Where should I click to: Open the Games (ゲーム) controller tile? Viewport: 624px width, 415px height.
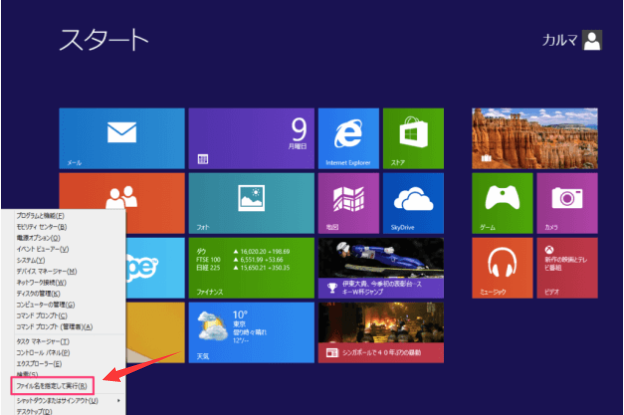[x=502, y=203]
